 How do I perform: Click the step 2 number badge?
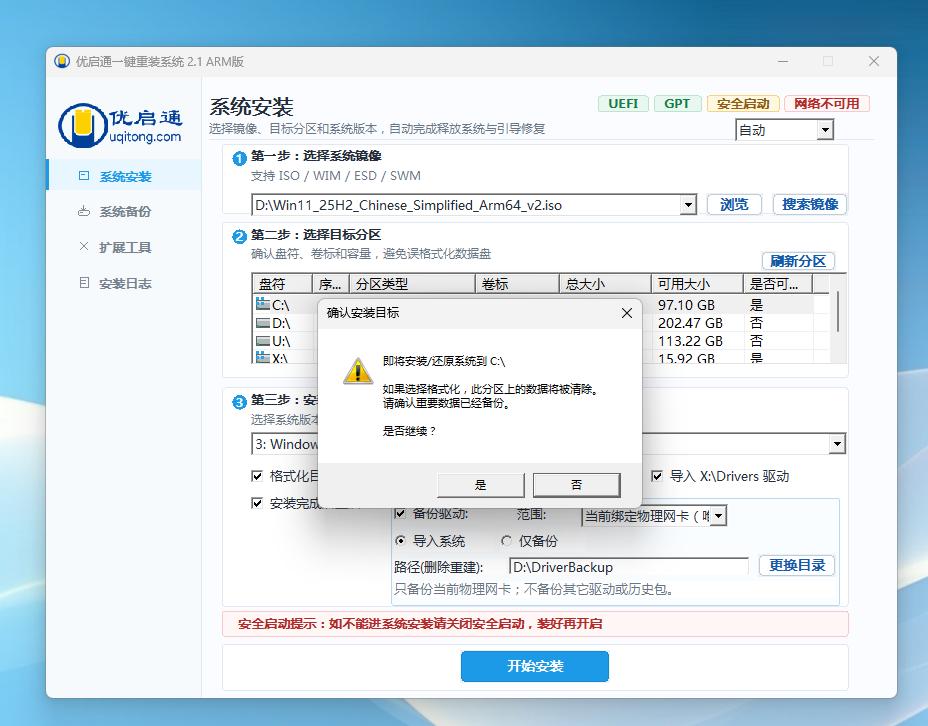point(239,237)
